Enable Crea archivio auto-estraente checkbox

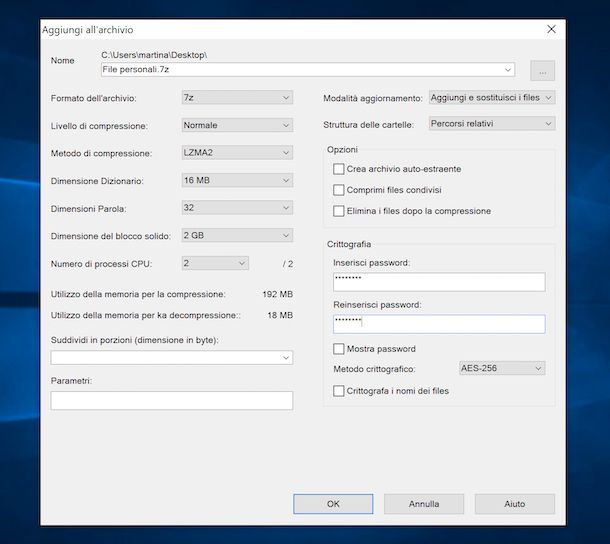coord(338,169)
